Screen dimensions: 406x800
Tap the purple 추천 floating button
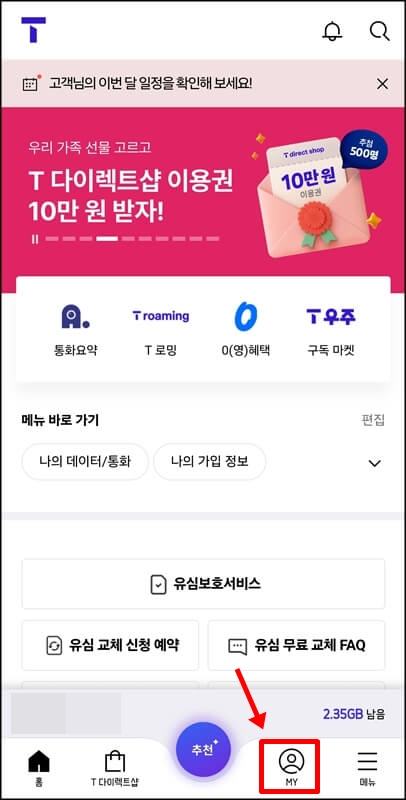pos(203,751)
